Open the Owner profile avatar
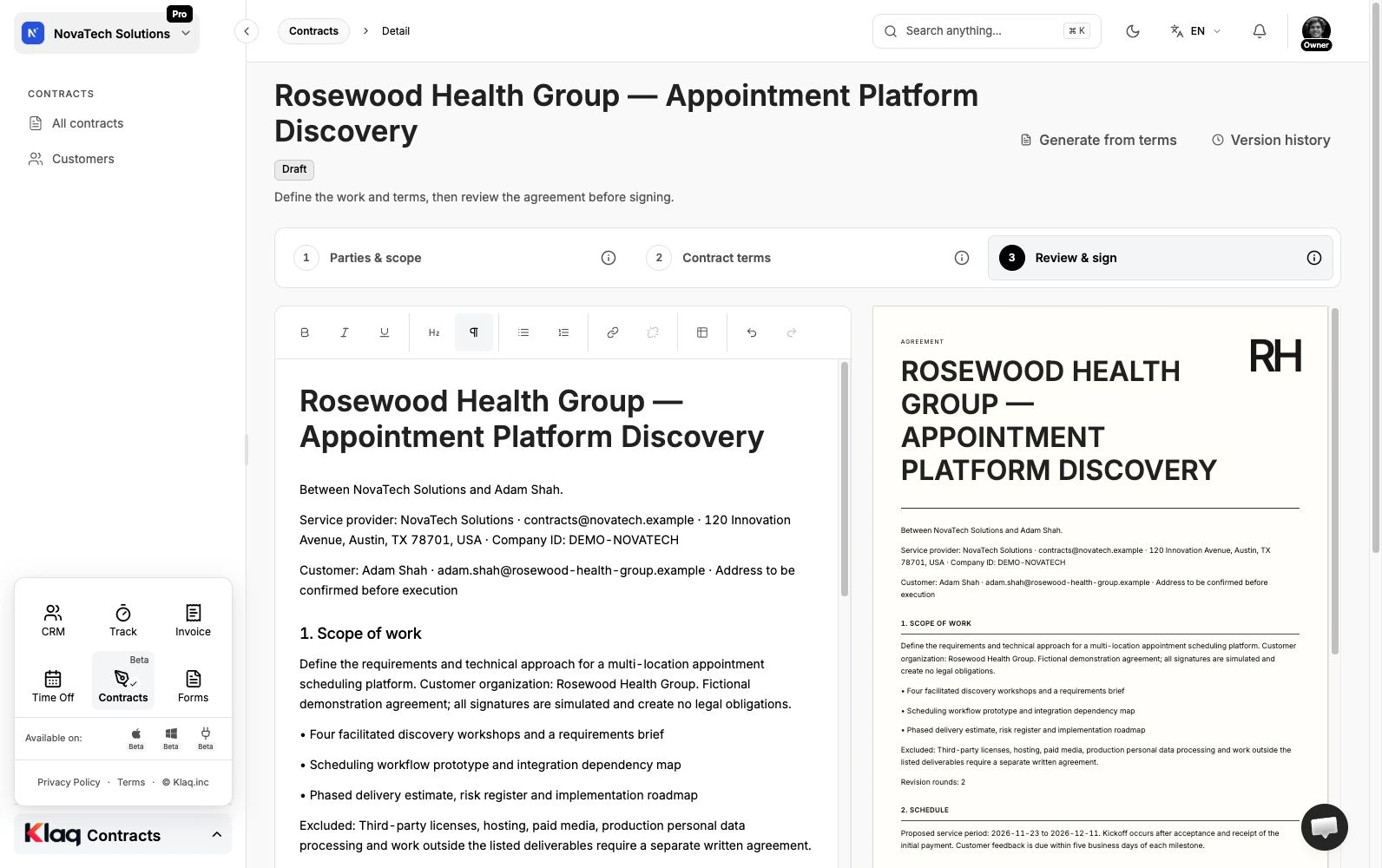The width and height of the screenshot is (1382, 868). (x=1316, y=33)
